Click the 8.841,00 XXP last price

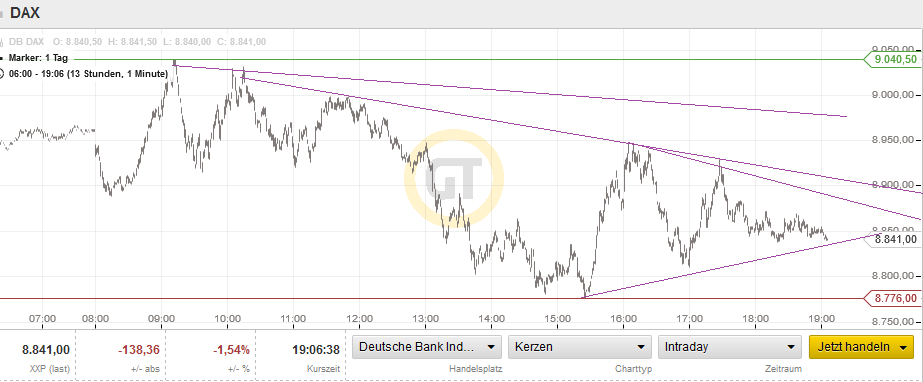[46, 350]
